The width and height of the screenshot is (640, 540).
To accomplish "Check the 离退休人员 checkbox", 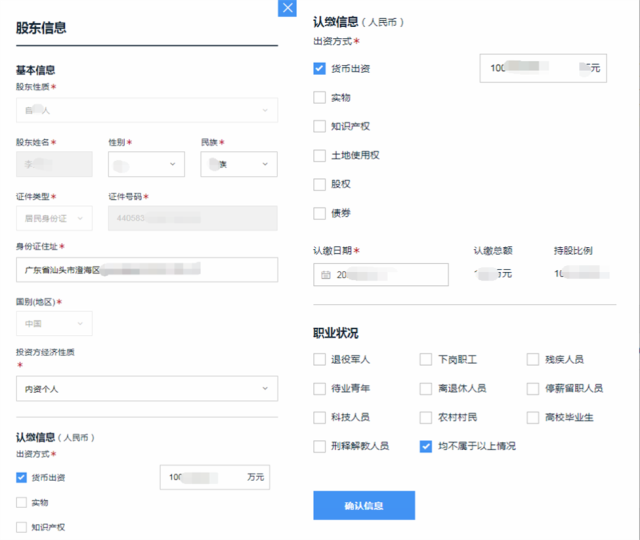I will coord(426,389).
